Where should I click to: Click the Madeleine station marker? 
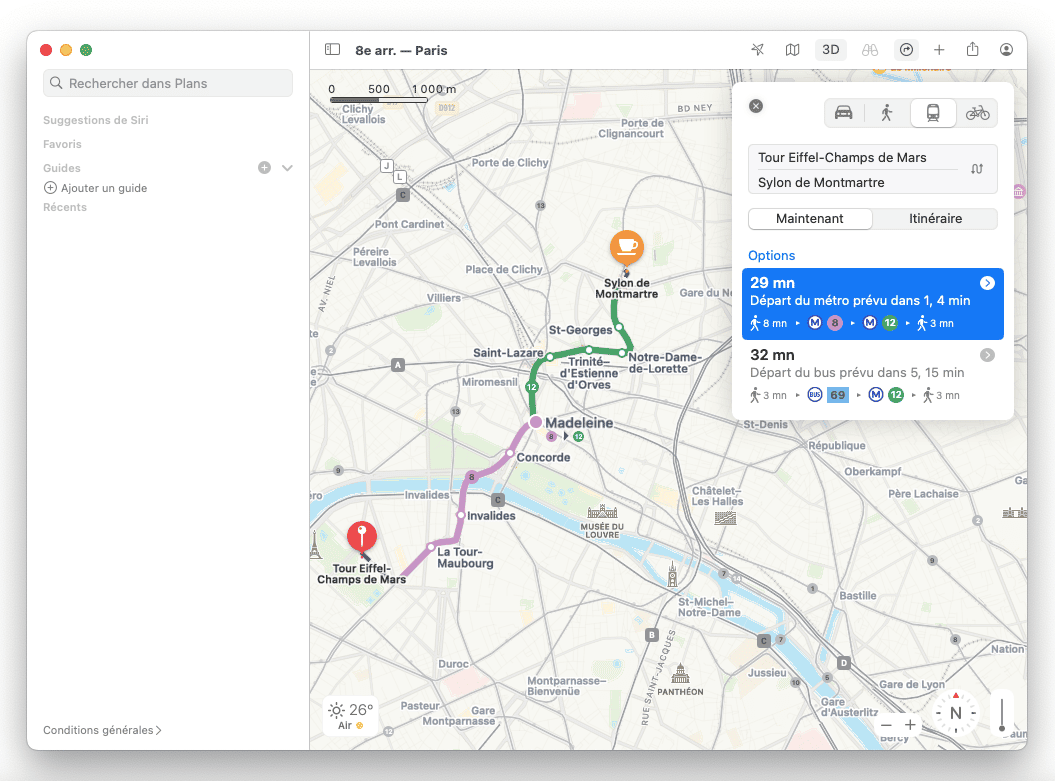tap(536, 422)
